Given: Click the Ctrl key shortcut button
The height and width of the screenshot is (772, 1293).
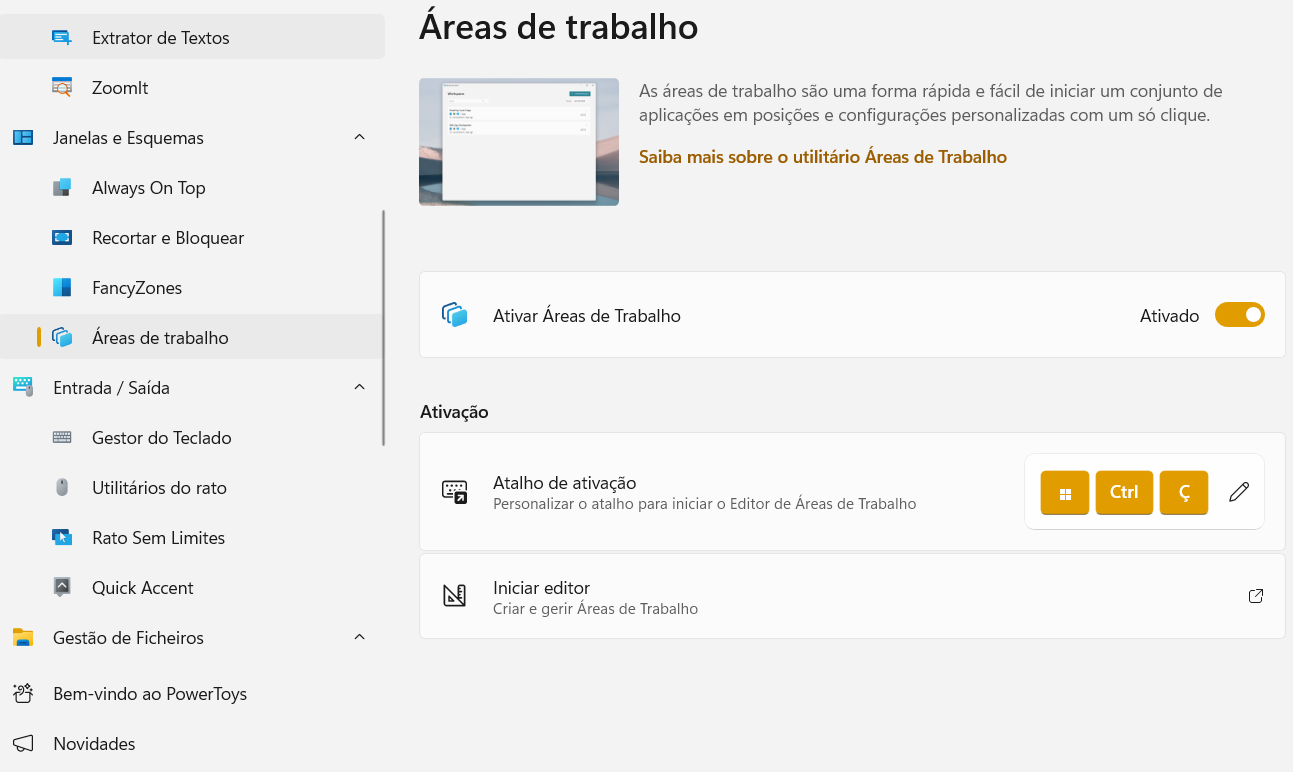Looking at the screenshot, I should point(1124,492).
